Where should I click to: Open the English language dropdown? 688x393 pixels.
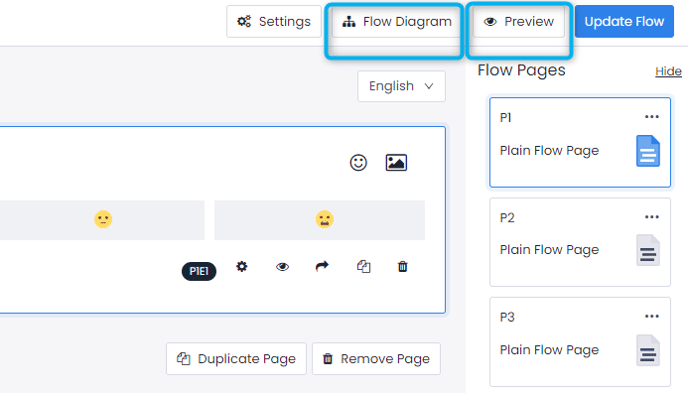point(401,86)
